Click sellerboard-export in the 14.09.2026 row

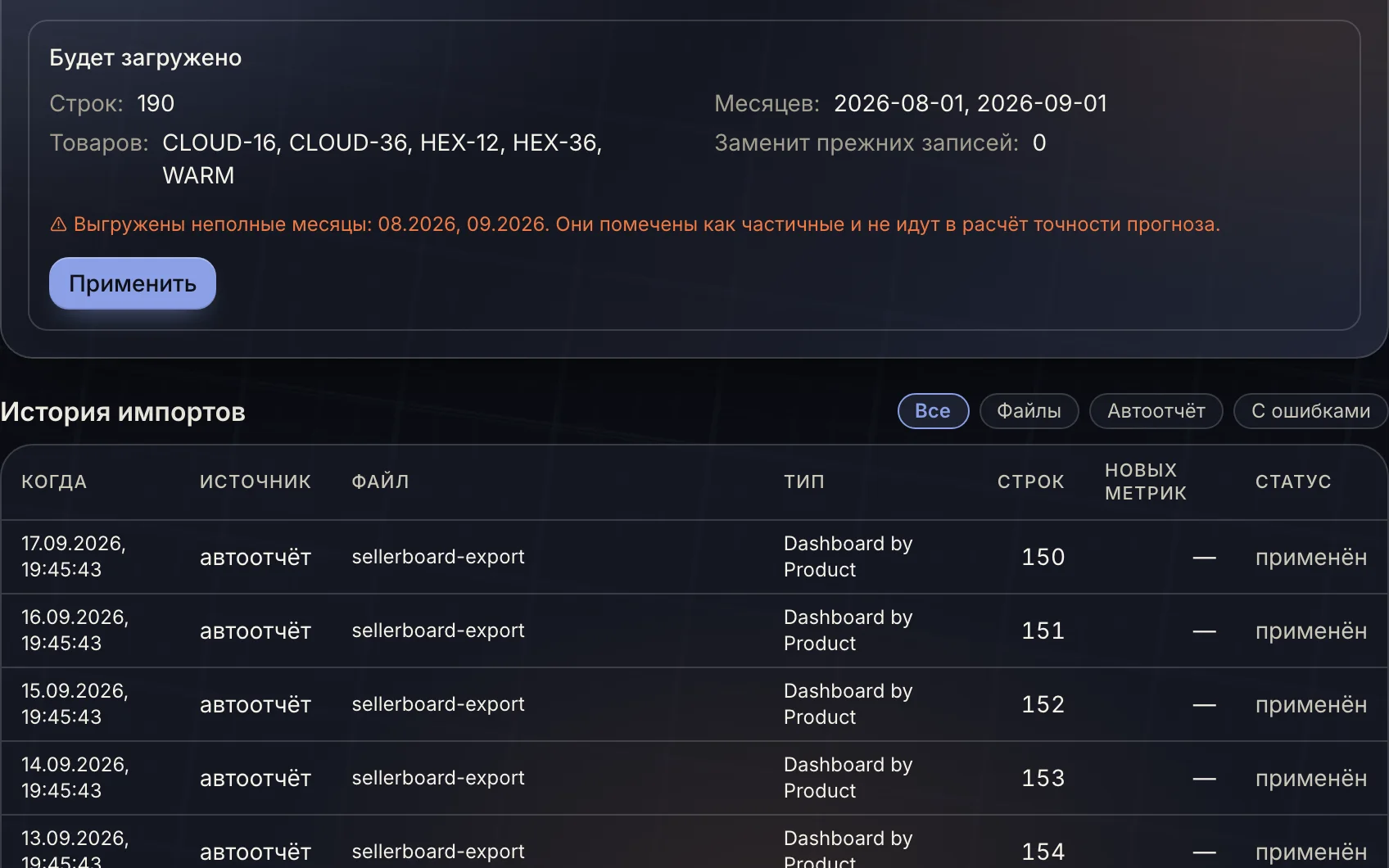438,778
